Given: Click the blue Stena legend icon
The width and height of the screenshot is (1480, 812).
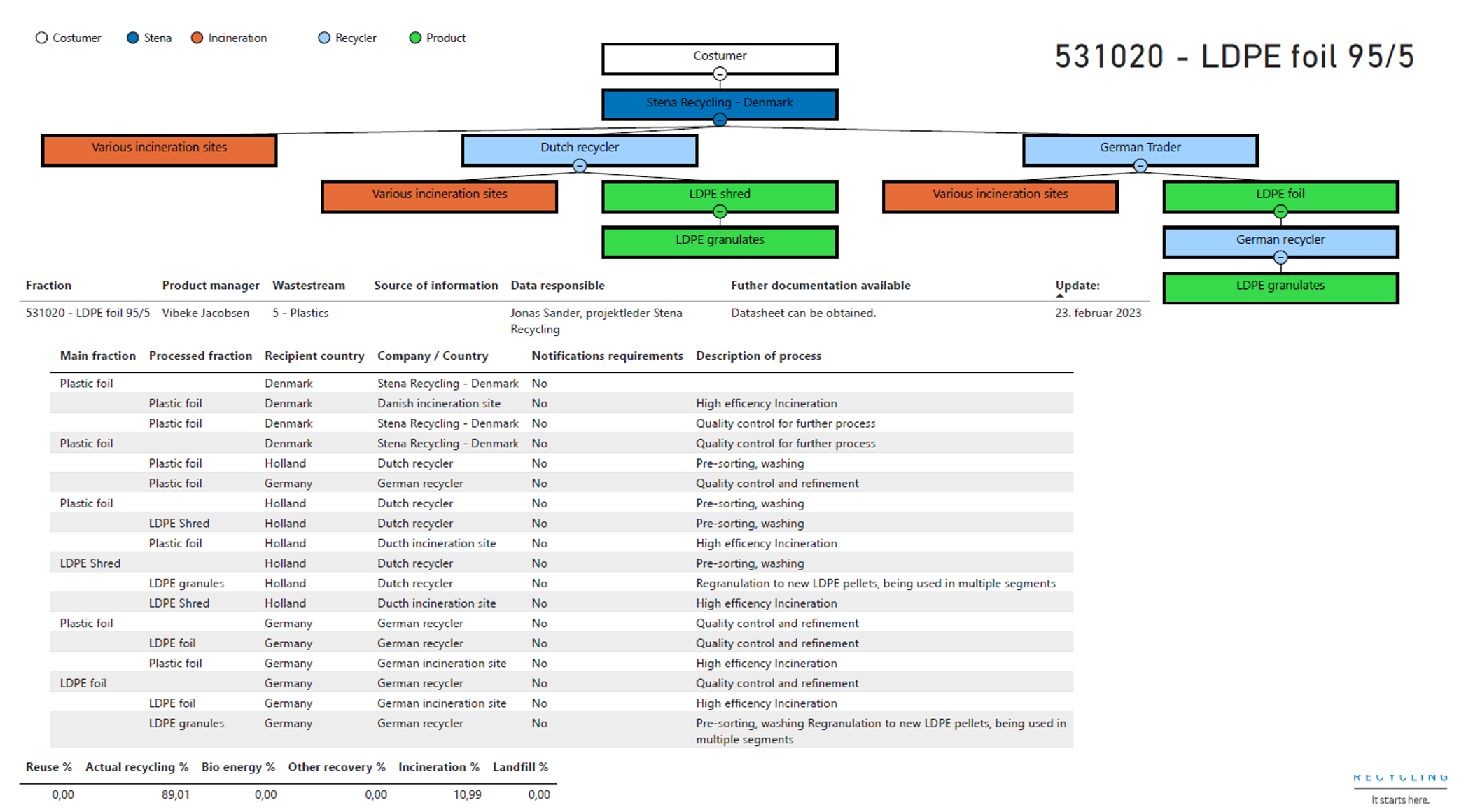Looking at the screenshot, I should coord(133,38).
